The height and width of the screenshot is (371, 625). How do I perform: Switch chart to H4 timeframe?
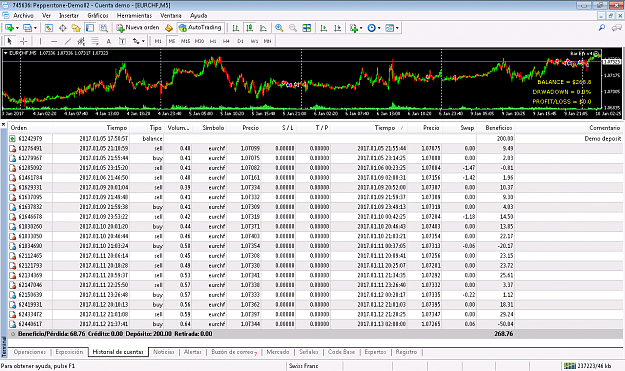pyautogui.click(x=226, y=41)
